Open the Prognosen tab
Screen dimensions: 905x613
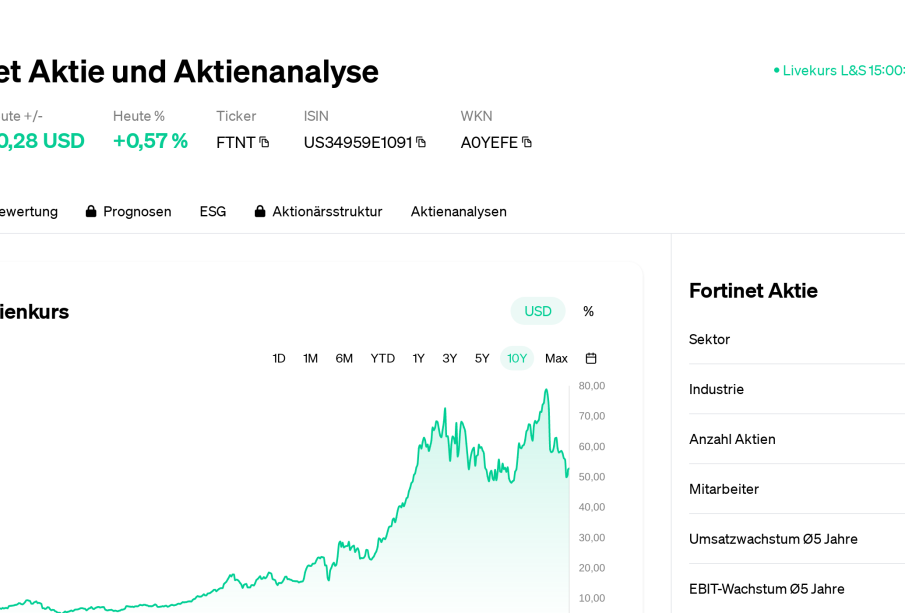137,211
